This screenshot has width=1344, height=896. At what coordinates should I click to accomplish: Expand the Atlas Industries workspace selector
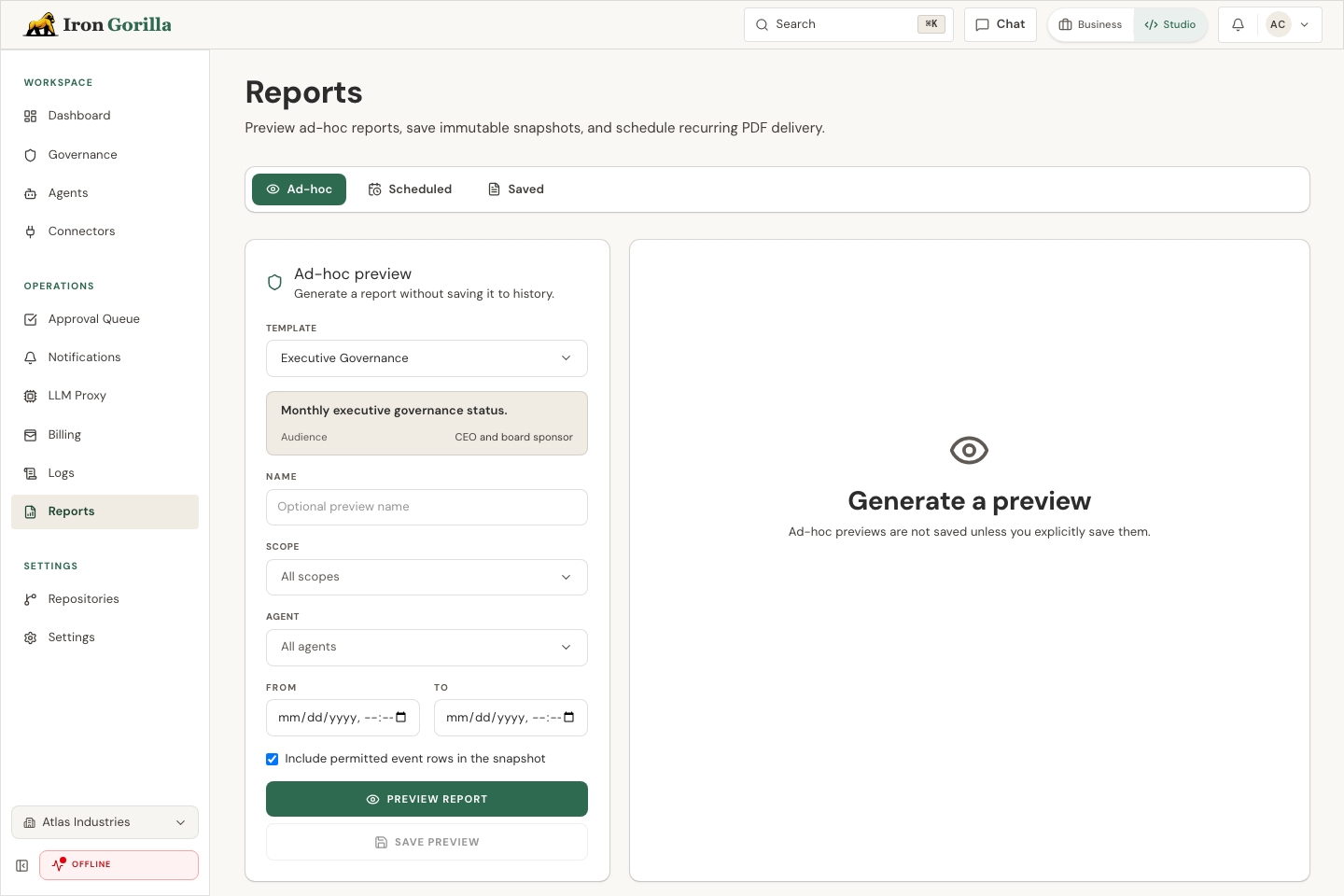(x=105, y=822)
